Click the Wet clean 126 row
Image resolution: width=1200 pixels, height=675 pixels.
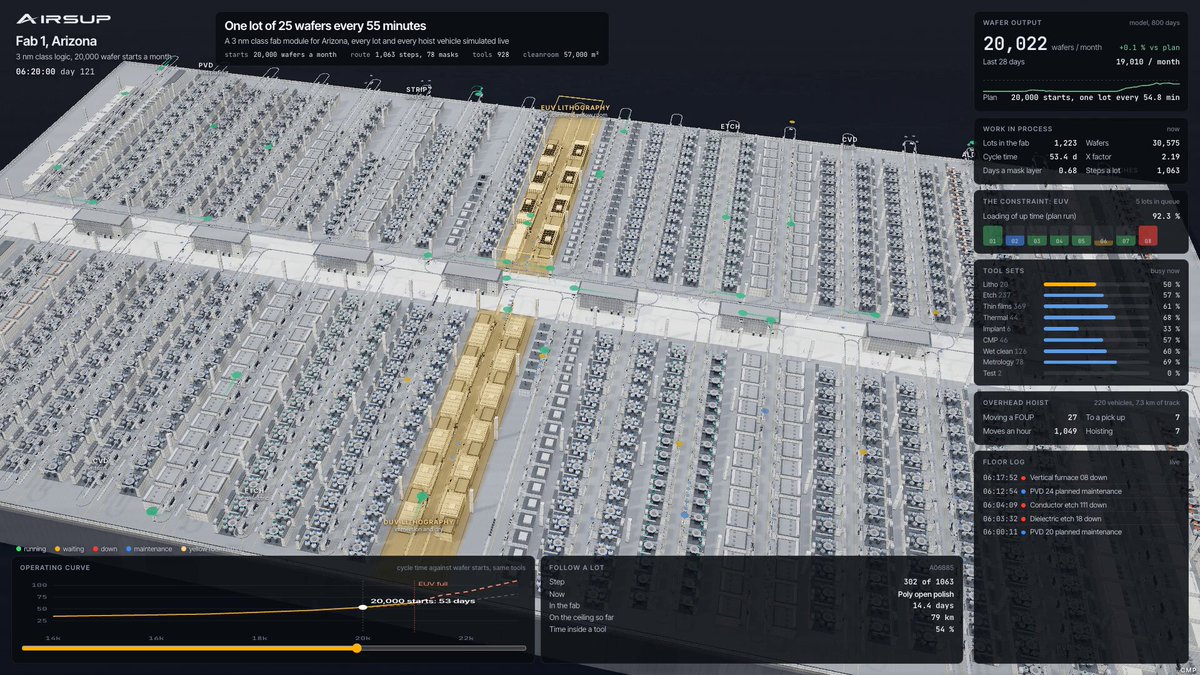coord(1081,351)
